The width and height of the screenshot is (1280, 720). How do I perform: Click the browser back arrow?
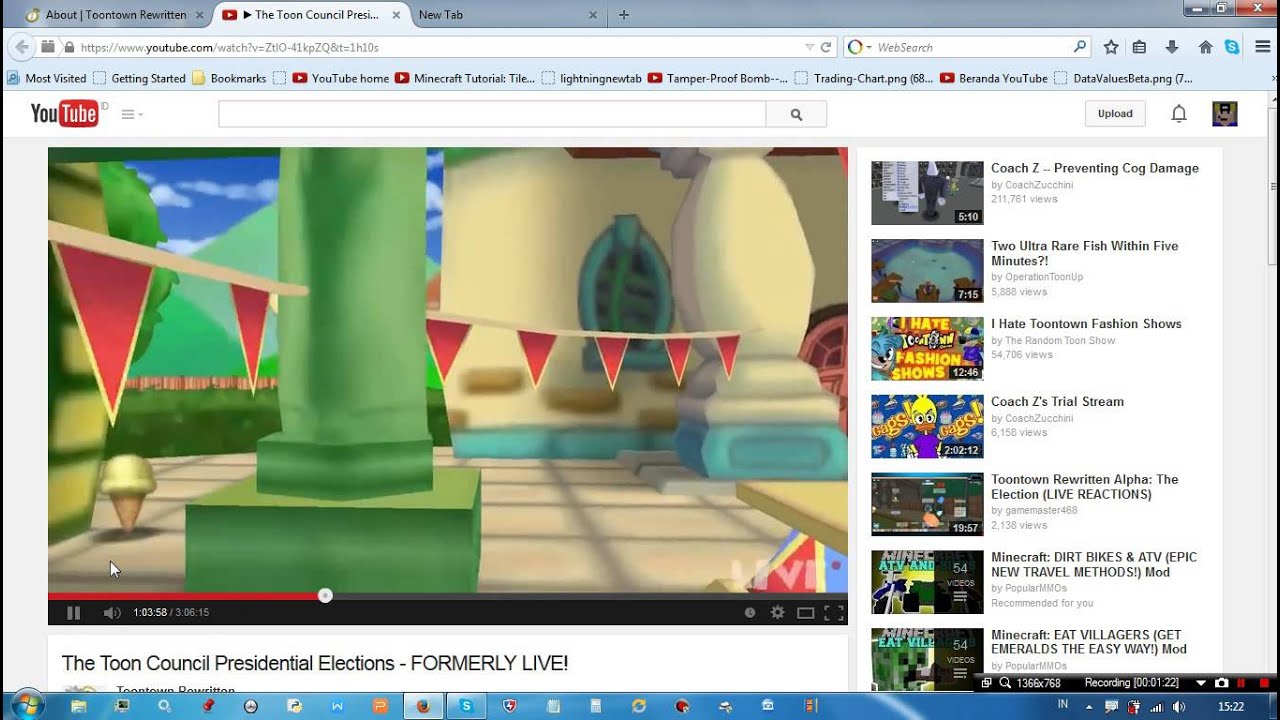tap(22, 47)
